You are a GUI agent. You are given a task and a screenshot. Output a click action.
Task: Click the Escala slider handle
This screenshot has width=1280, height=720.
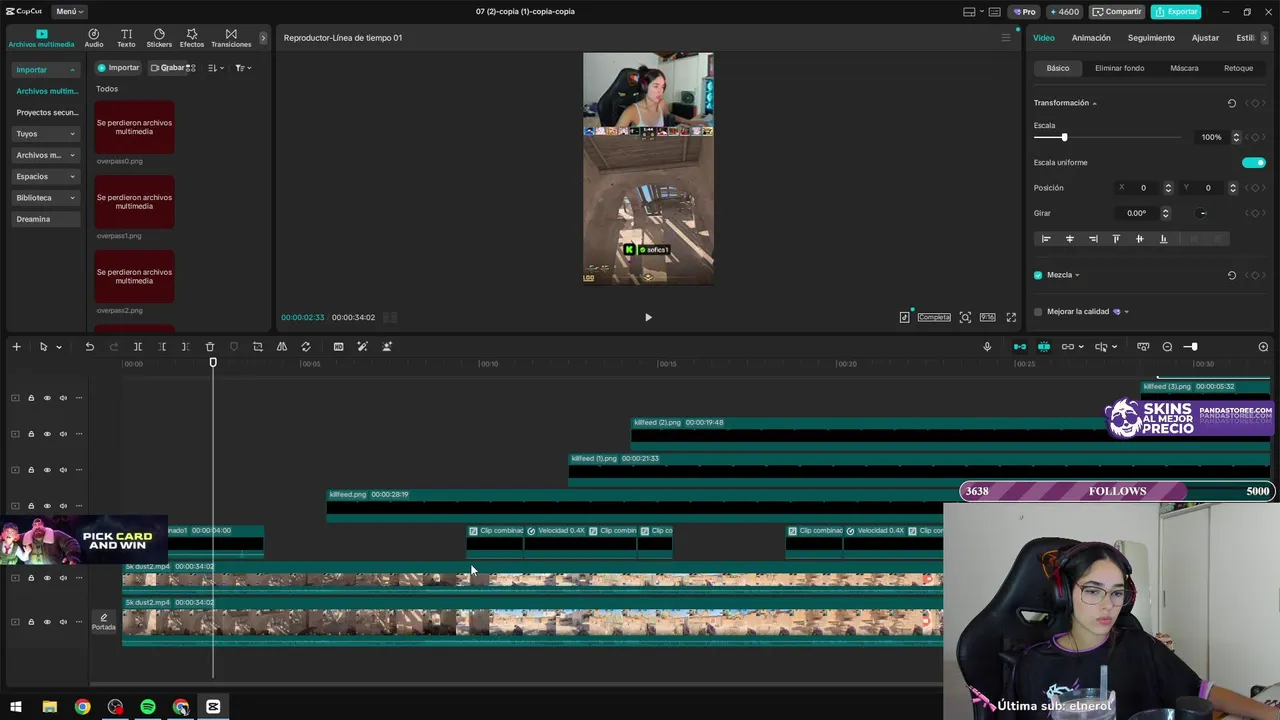pos(1064,137)
